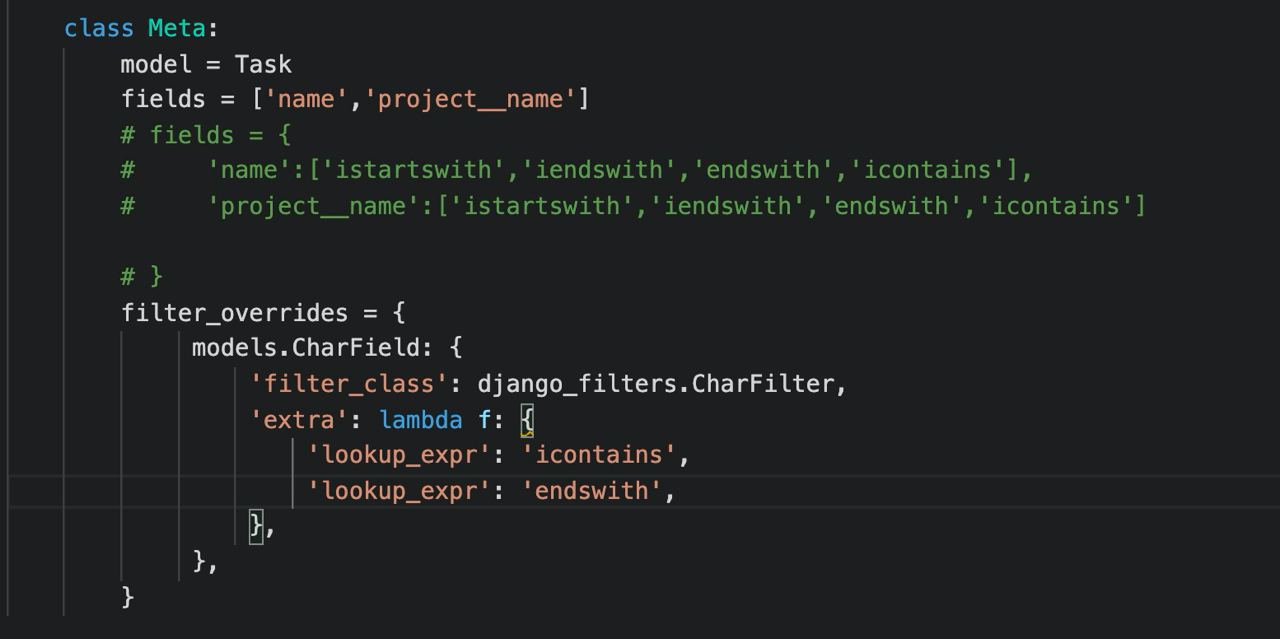Viewport: 1280px width, 639px height.
Task: Click 'fields' on the uncommented list line
Action: 163,99
